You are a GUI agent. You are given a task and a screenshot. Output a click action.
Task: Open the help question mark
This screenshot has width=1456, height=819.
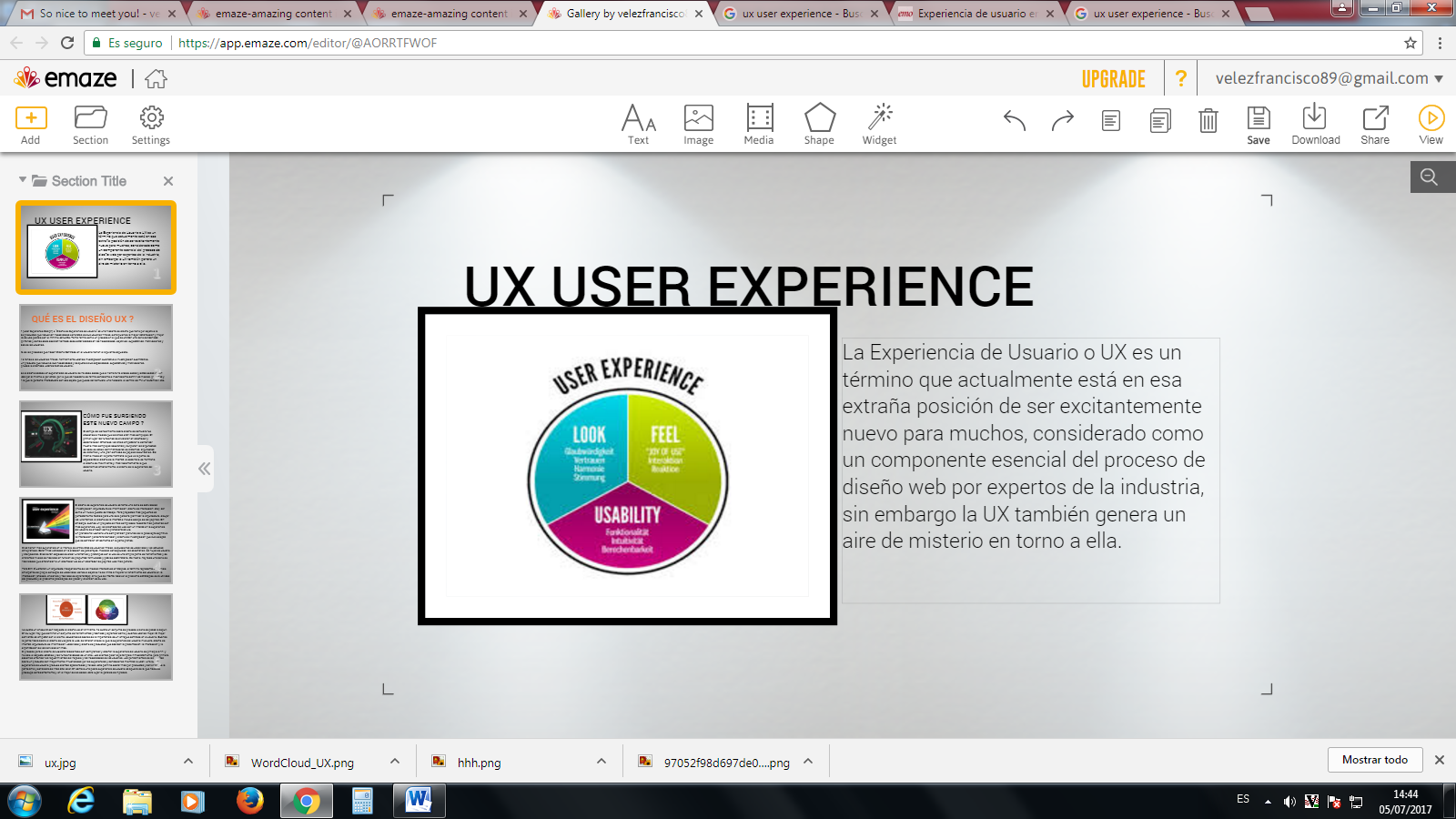tap(1181, 79)
